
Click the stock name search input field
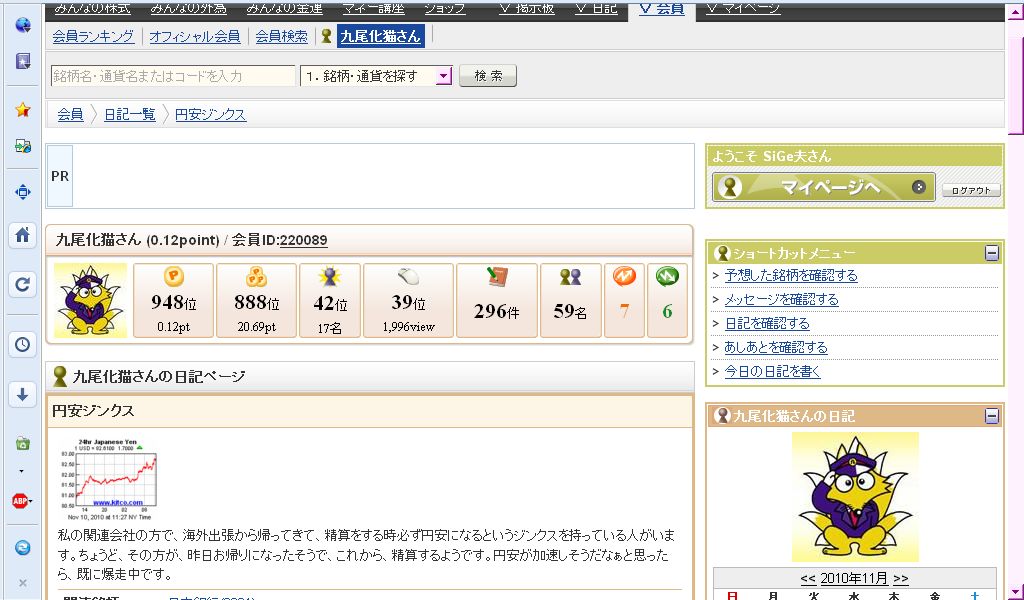173,76
